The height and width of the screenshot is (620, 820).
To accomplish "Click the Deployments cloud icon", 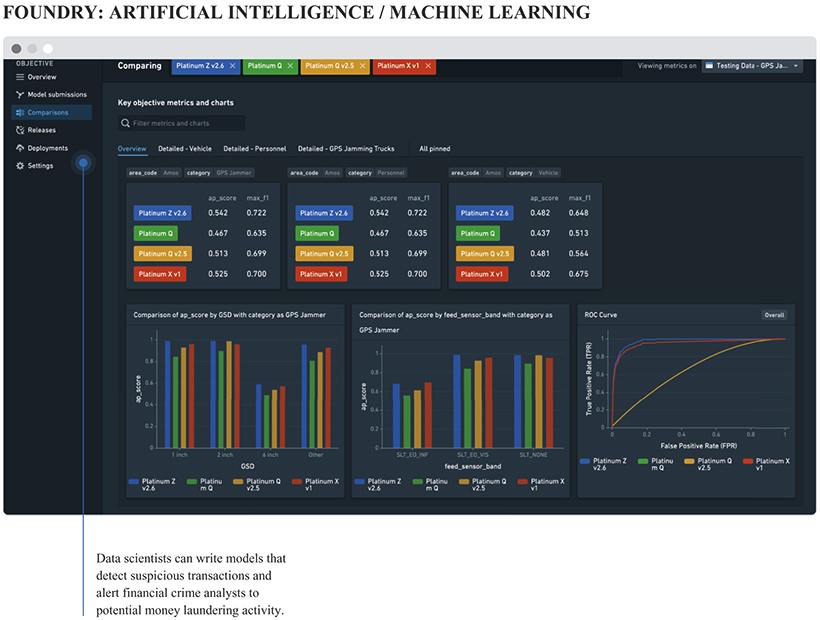I will [20, 148].
